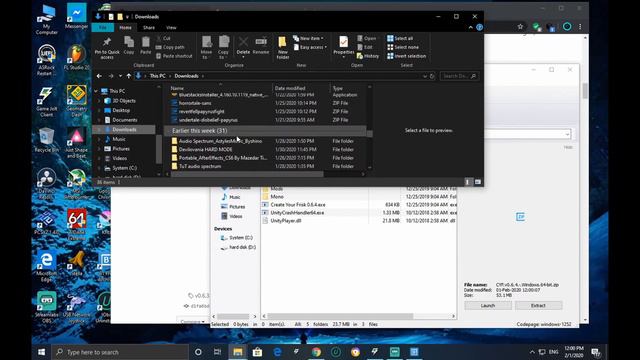The image size is (640, 360).
Task: Select System (C:) in dark navigation tree
Action: click(x=124, y=168)
